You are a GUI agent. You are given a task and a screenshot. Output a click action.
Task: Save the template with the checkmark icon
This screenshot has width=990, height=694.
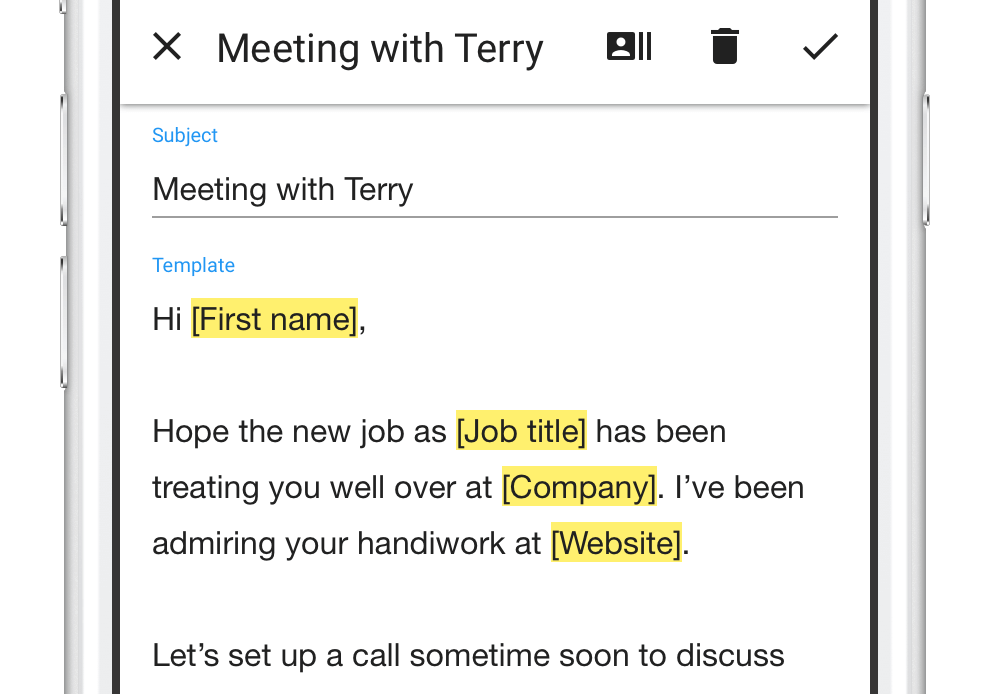point(820,47)
